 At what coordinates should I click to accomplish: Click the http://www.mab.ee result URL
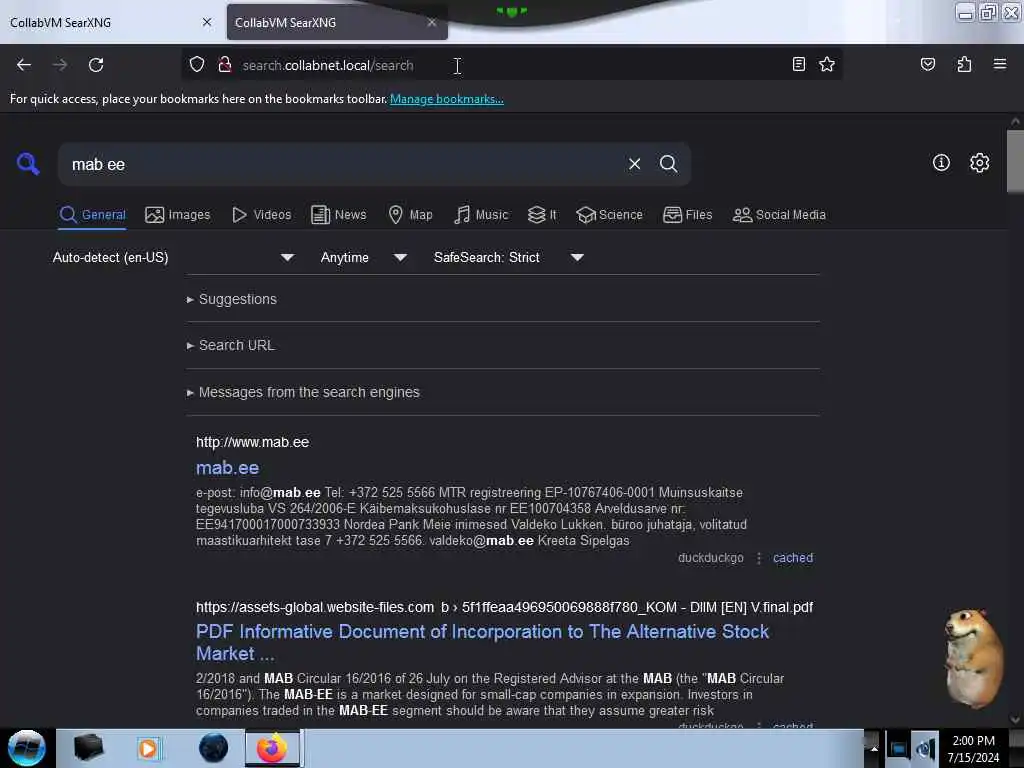252,442
